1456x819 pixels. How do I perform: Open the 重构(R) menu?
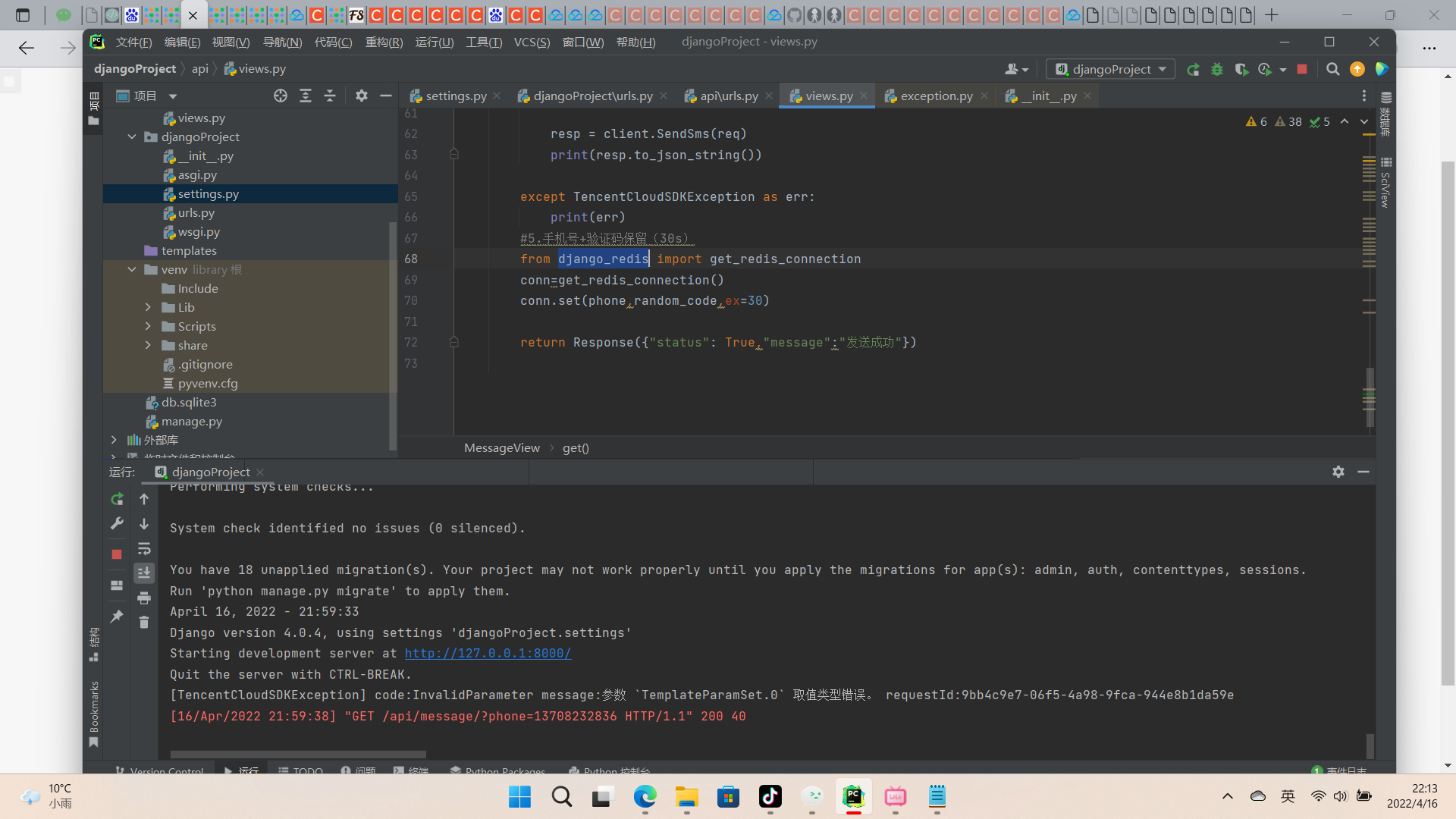click(384, 42)
